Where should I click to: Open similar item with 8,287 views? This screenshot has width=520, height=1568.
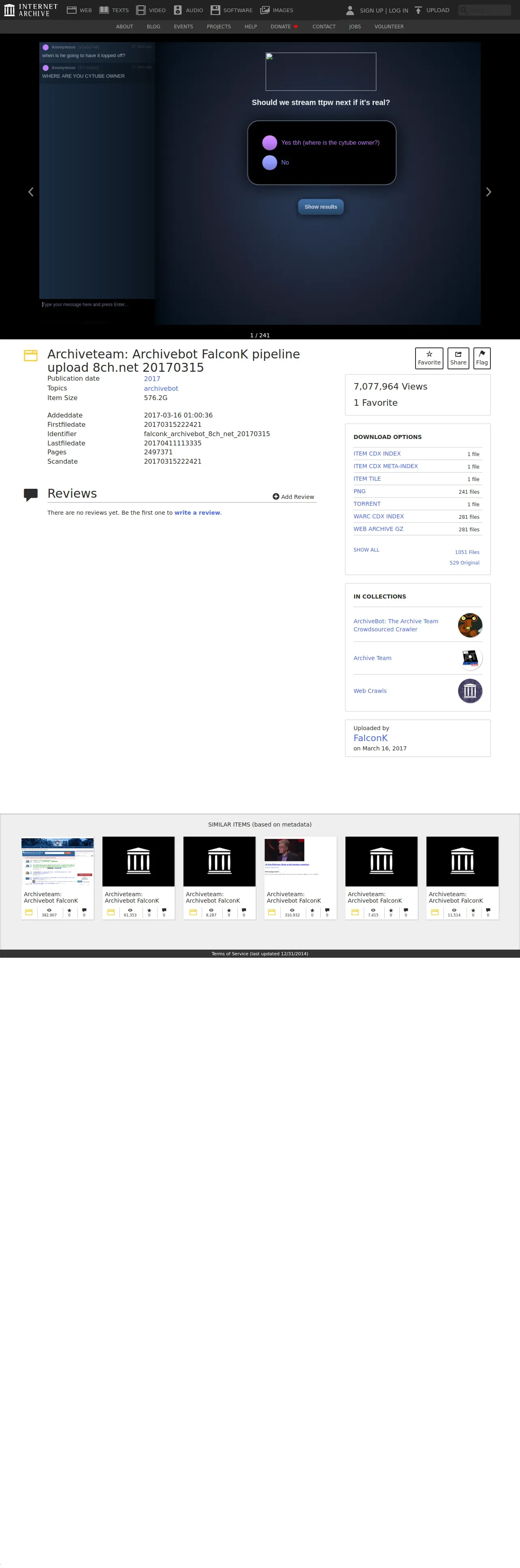tap(220, 878)
